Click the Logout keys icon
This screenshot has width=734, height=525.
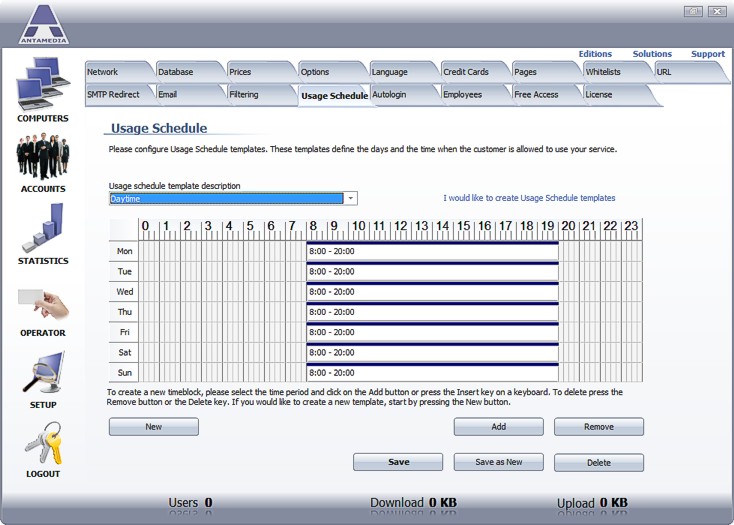(42, 443)
